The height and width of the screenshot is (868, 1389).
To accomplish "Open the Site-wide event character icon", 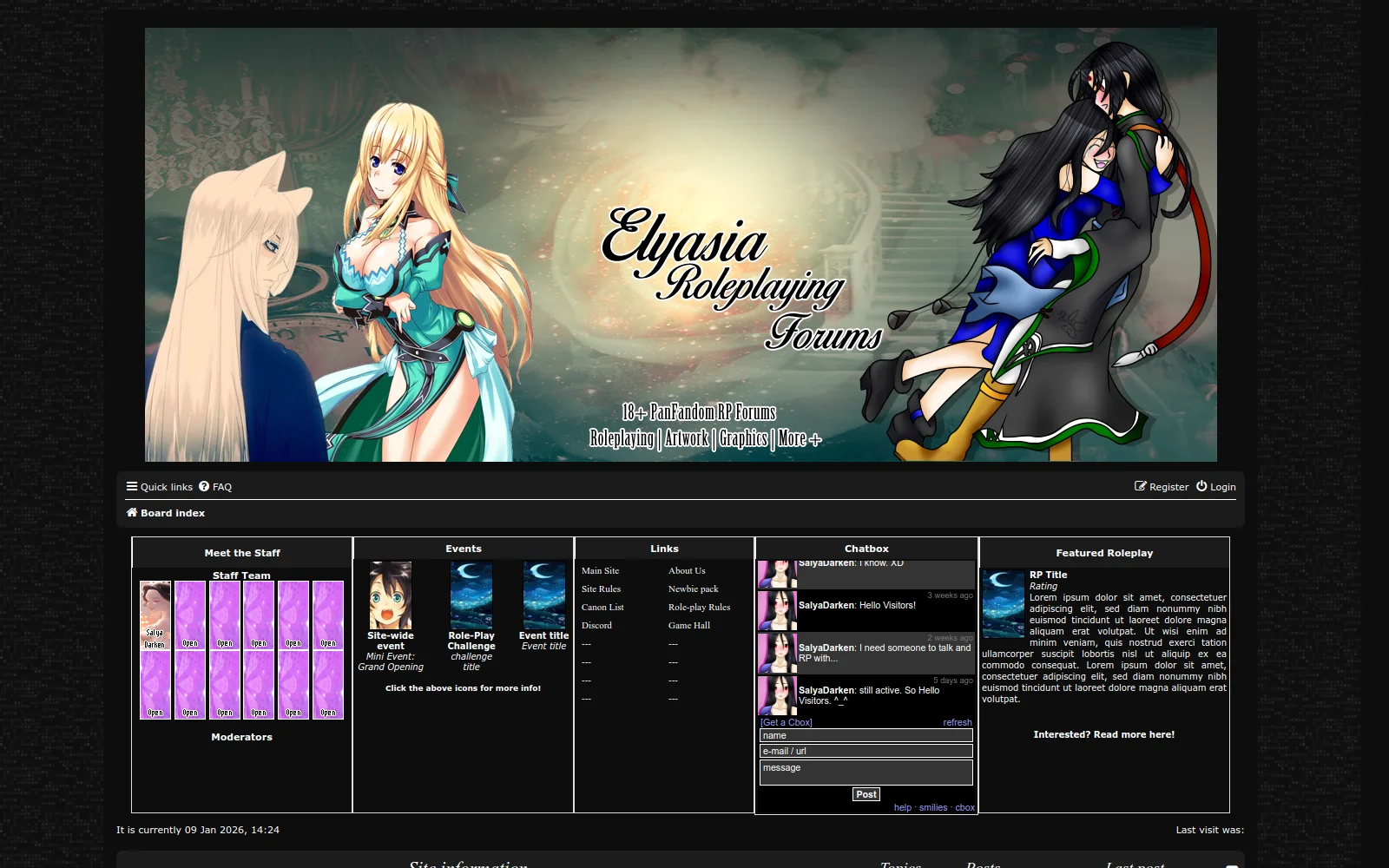I will click(391, 595).
